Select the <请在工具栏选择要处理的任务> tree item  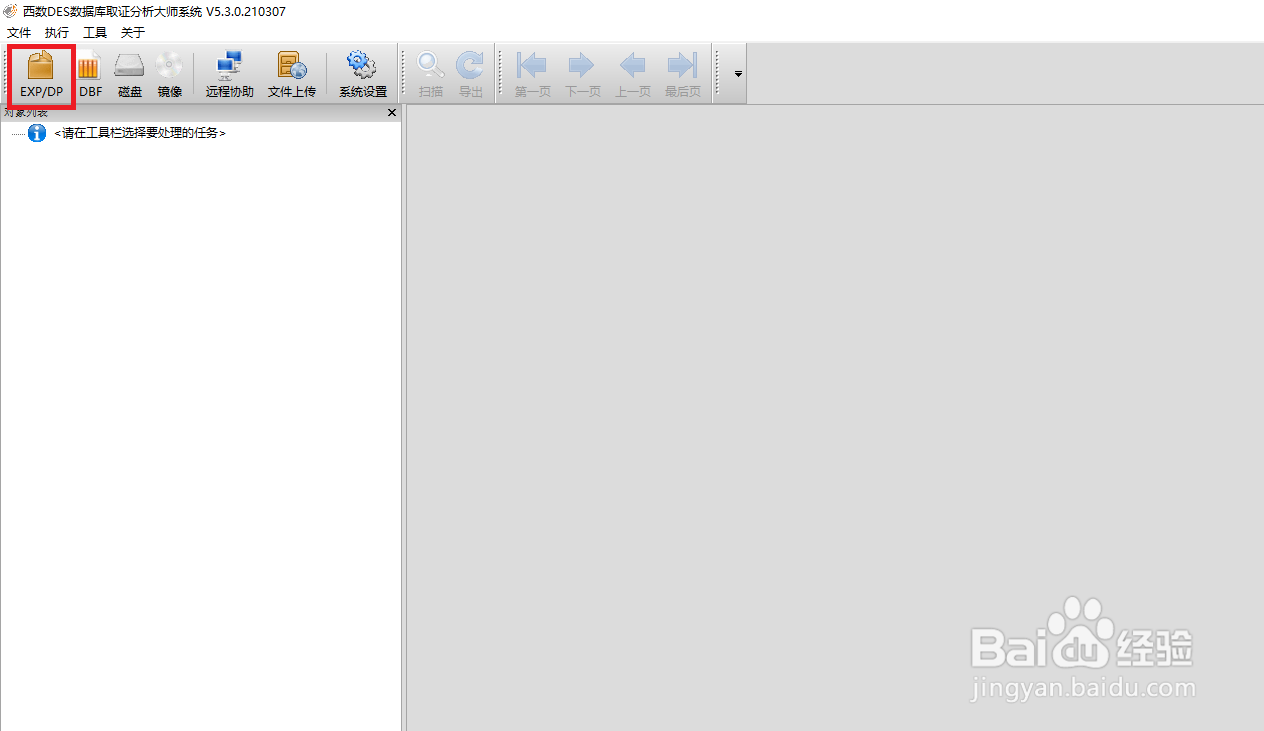pos(140,133)
